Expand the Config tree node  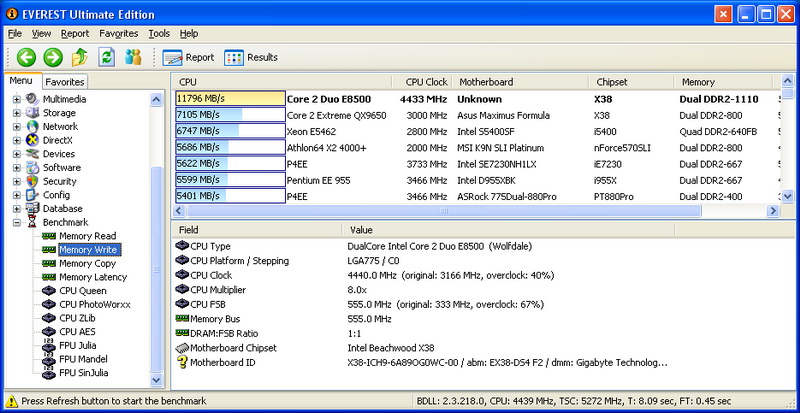(x=17, y=195)
